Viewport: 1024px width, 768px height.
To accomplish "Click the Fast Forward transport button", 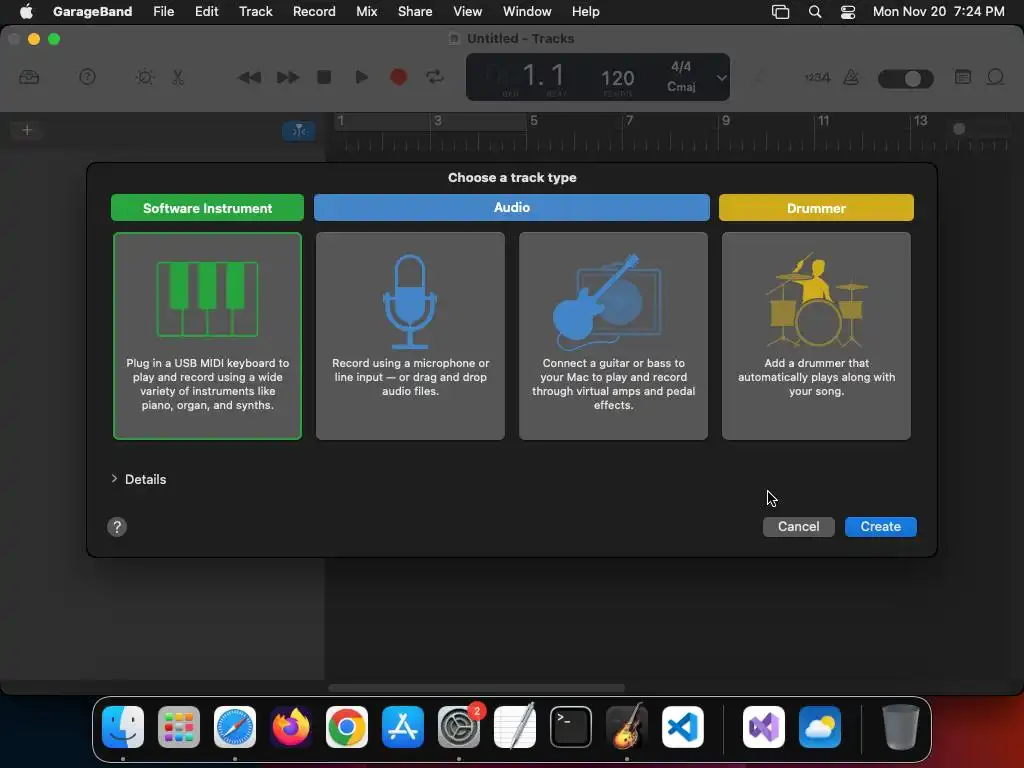I will click(287, 78).
